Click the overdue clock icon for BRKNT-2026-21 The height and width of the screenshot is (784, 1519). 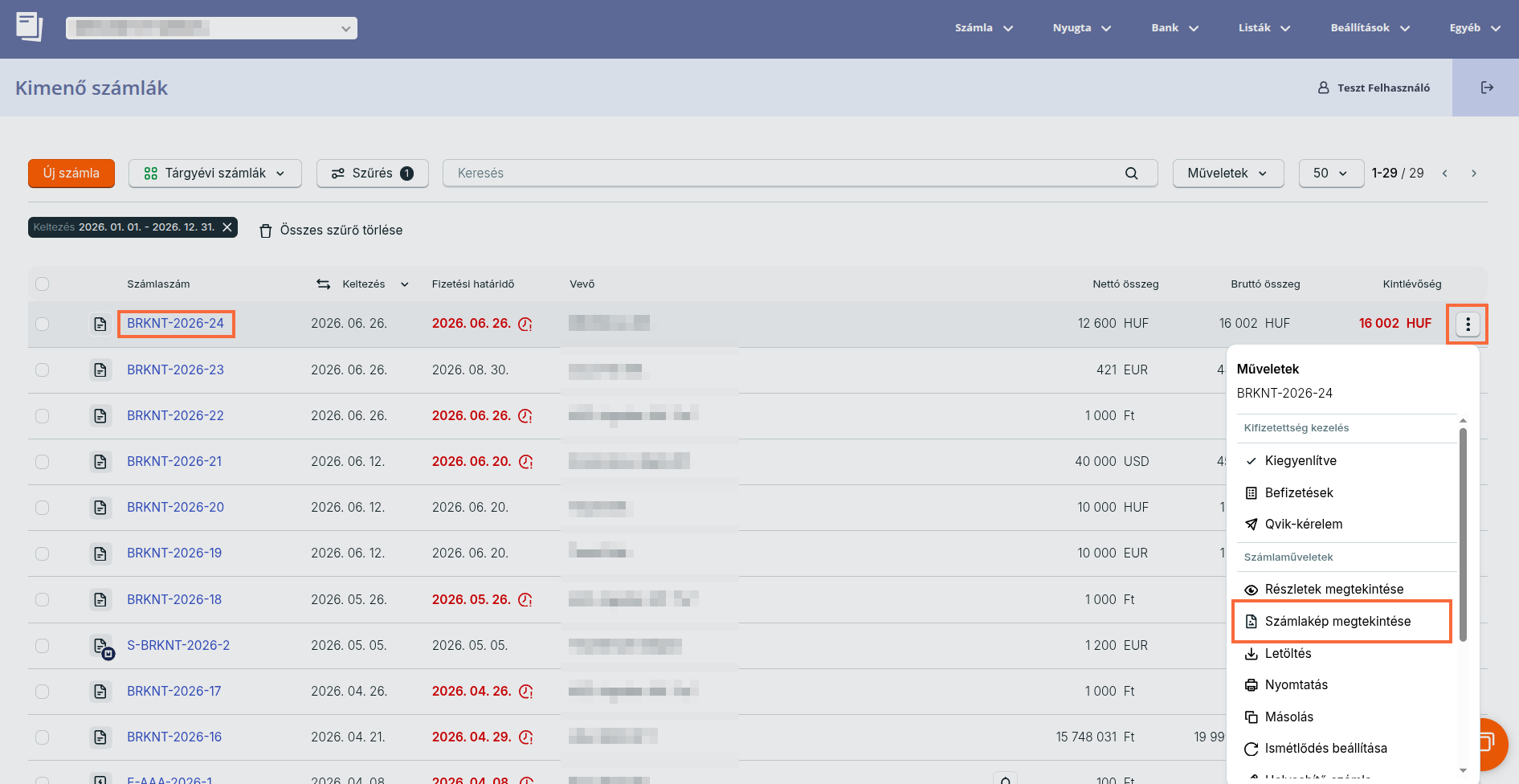[525, 462]
